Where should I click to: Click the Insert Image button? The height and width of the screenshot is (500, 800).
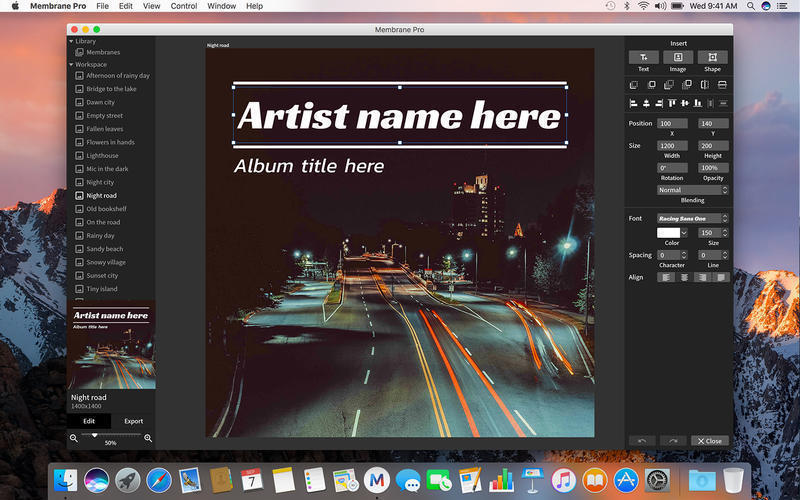(678, 58)
